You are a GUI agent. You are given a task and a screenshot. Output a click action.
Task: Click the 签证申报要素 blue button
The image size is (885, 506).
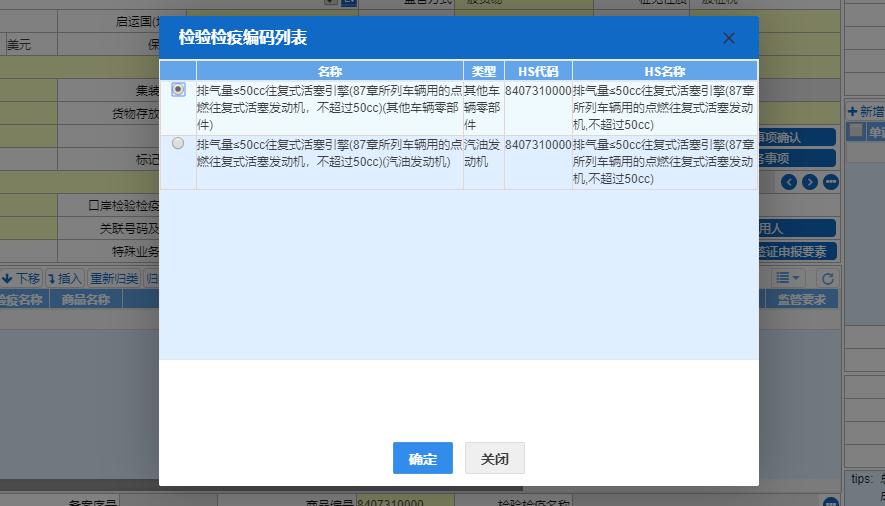point(797,251)
